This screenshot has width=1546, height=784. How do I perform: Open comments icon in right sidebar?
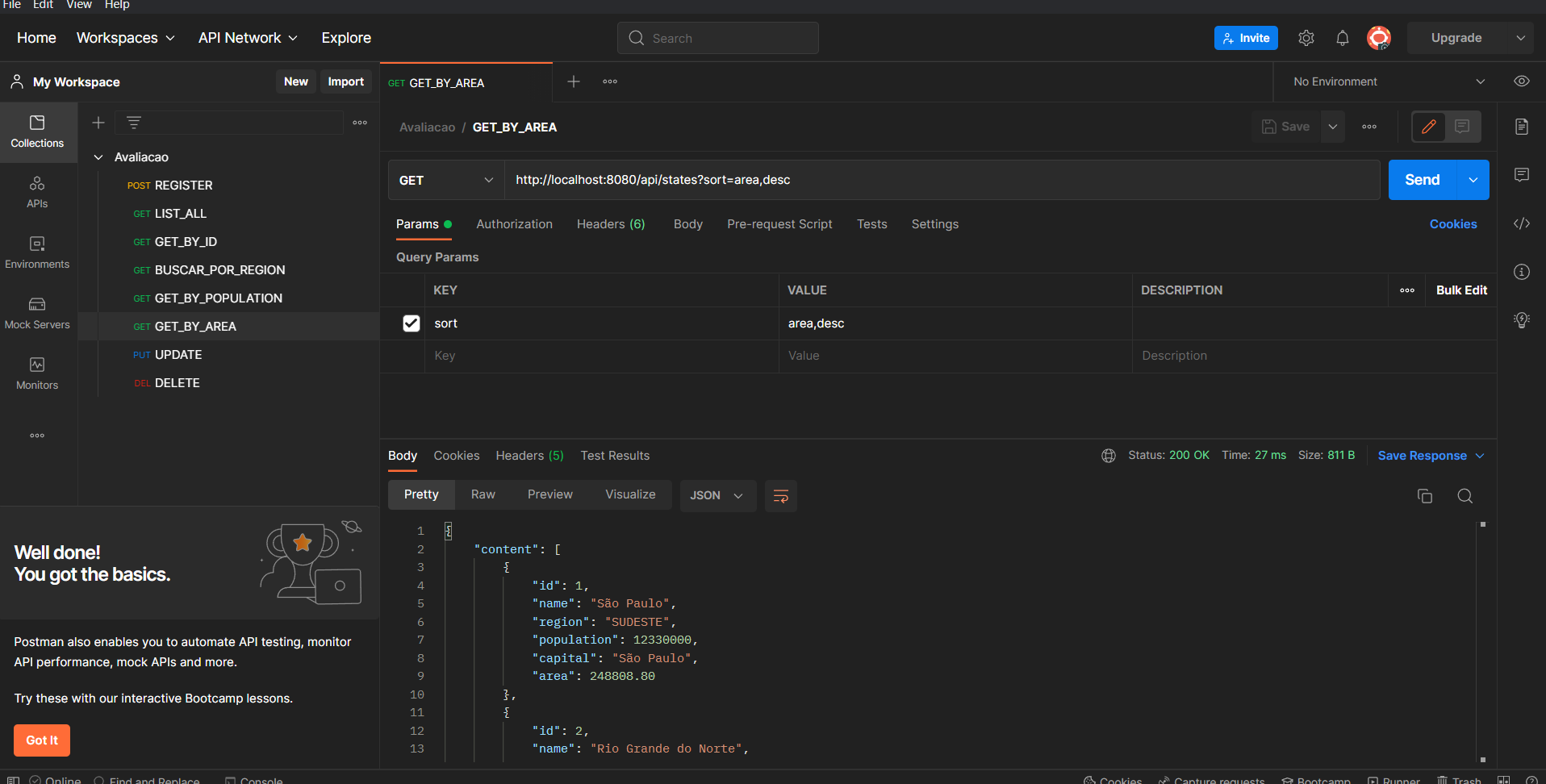pos(1522,175)
